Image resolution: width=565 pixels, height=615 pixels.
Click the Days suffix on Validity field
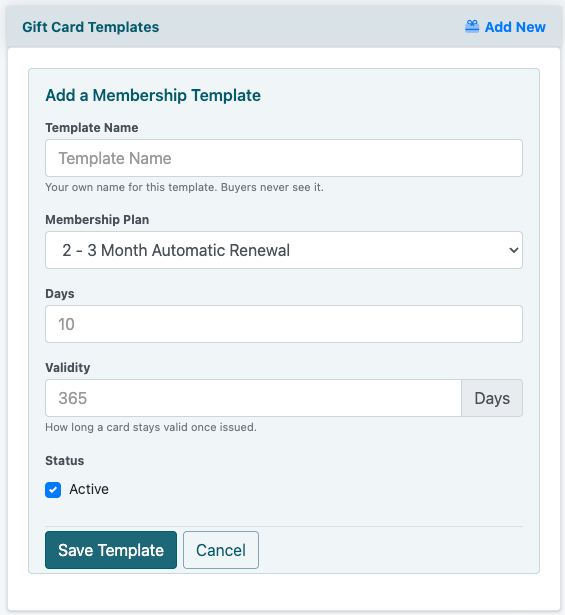(x=492, y=398)
